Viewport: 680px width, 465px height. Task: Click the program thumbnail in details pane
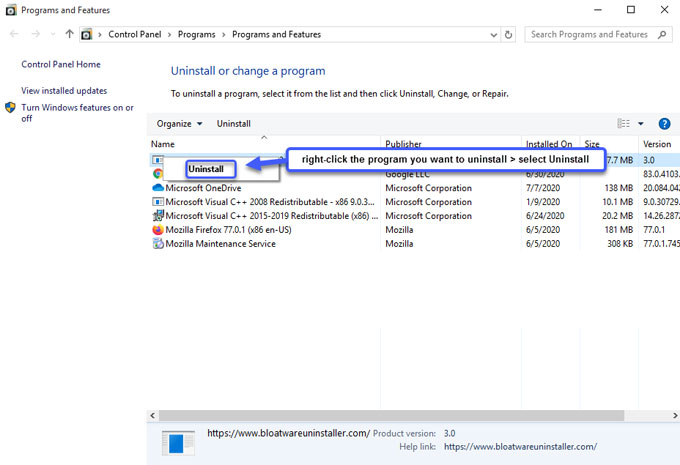[178, 442]
